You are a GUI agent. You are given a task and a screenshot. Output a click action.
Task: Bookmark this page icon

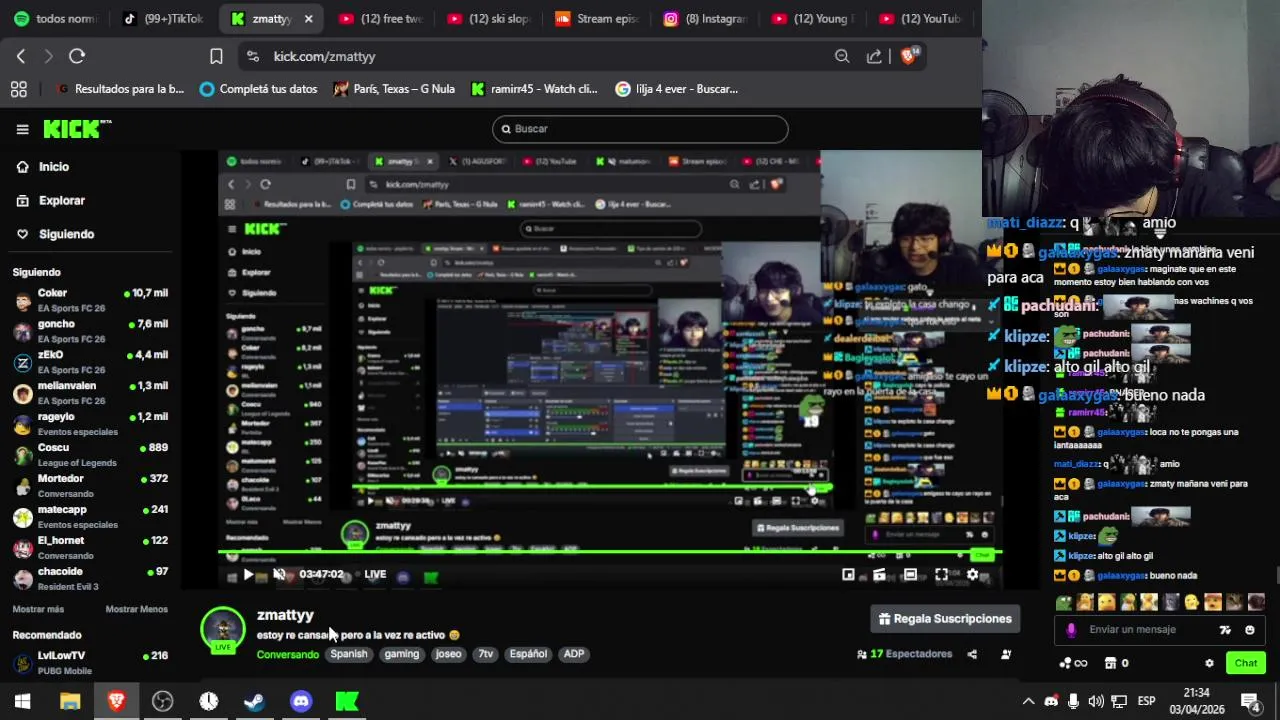click(216, 56)
